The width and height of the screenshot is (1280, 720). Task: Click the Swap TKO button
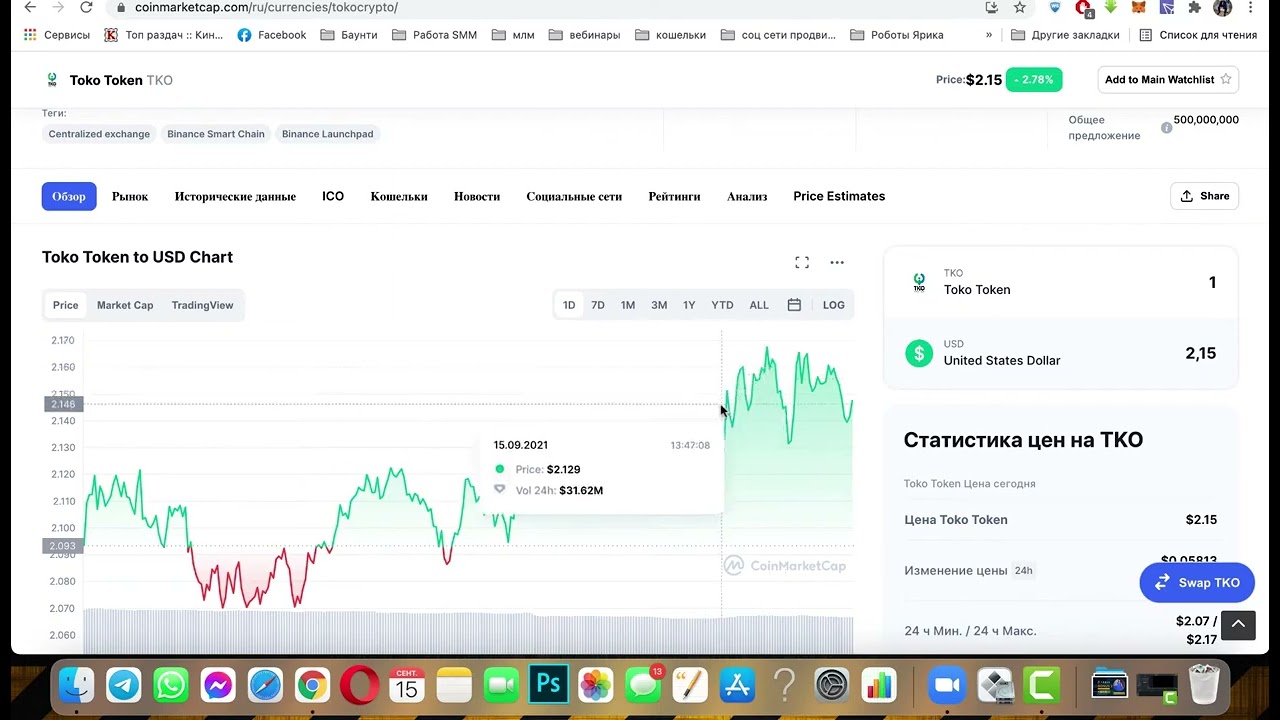(1197, 583)
